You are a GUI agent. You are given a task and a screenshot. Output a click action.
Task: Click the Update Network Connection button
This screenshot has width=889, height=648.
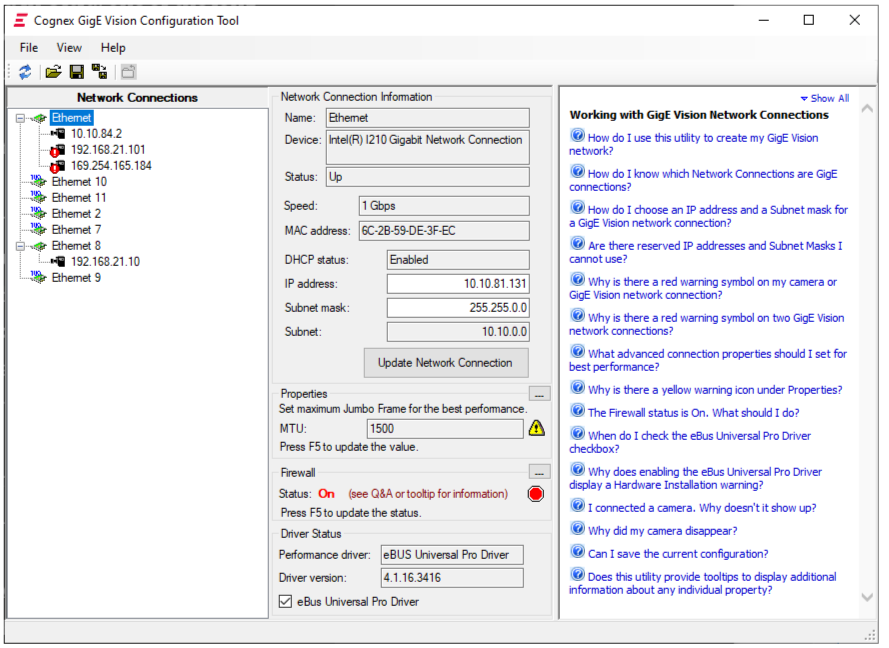446,363
